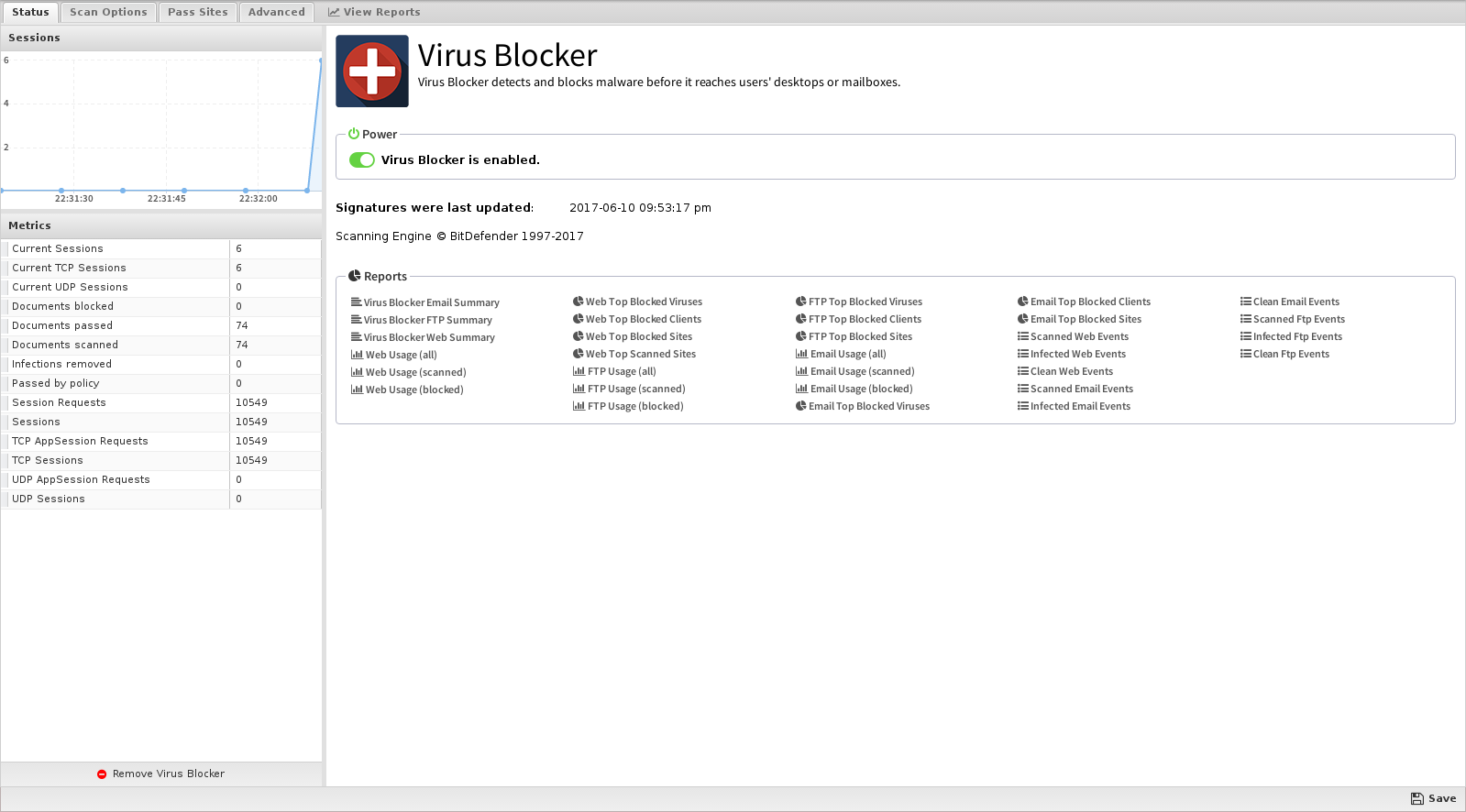Screen dimensions: 1466x812
Task: Select the Infections removed metric row
Action: click(161, 364)
